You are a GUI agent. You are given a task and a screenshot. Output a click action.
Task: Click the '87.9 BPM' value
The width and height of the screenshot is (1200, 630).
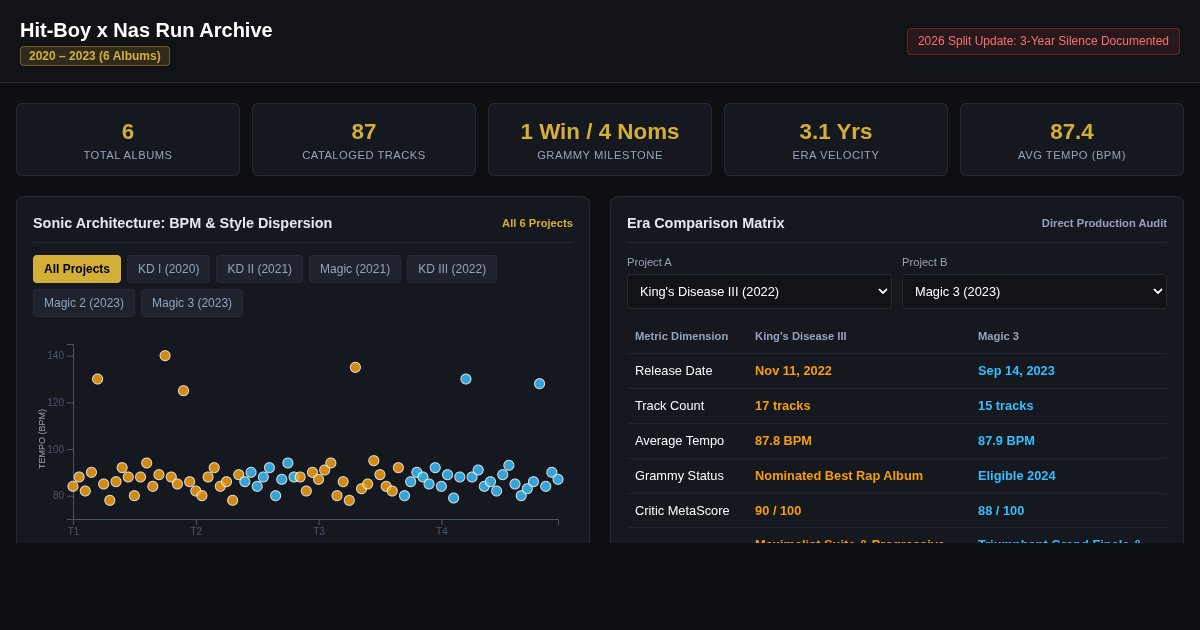tap(1006, 441)
